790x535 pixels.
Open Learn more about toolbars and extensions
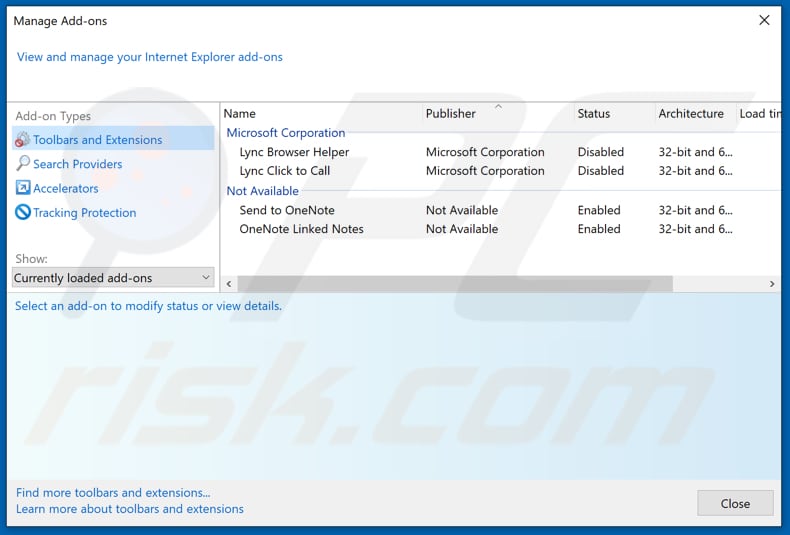tap(130, 509)
